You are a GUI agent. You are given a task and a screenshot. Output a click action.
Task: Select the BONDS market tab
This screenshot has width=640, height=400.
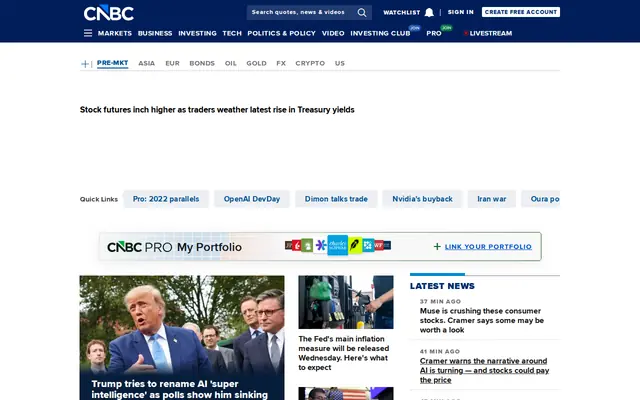coord(202,63)
